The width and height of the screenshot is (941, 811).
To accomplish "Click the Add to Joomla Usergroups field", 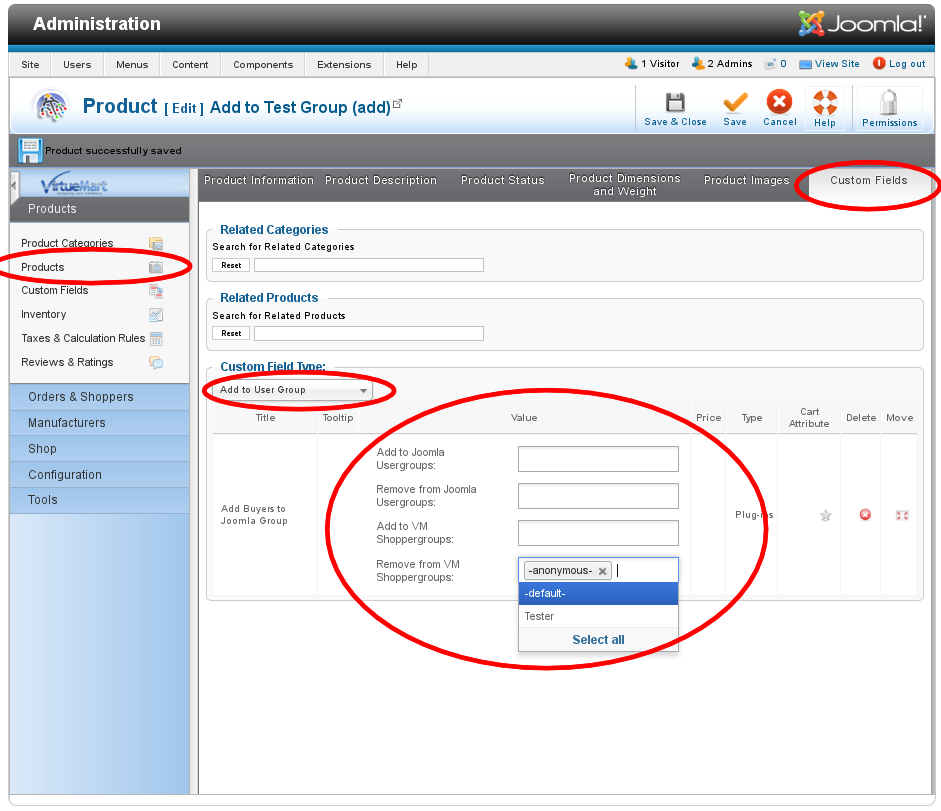I will [598, 459].
